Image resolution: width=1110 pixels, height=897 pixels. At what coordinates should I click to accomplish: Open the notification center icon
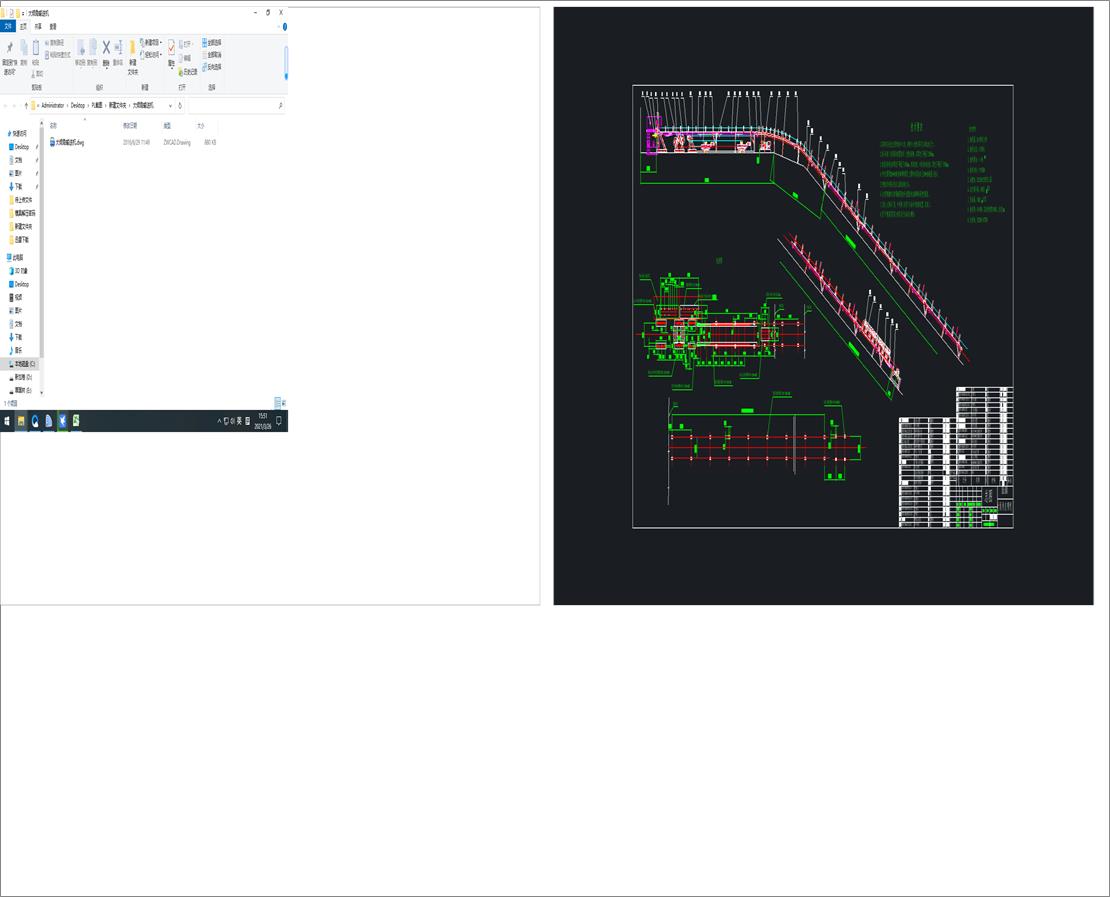[x=279, y=421]
